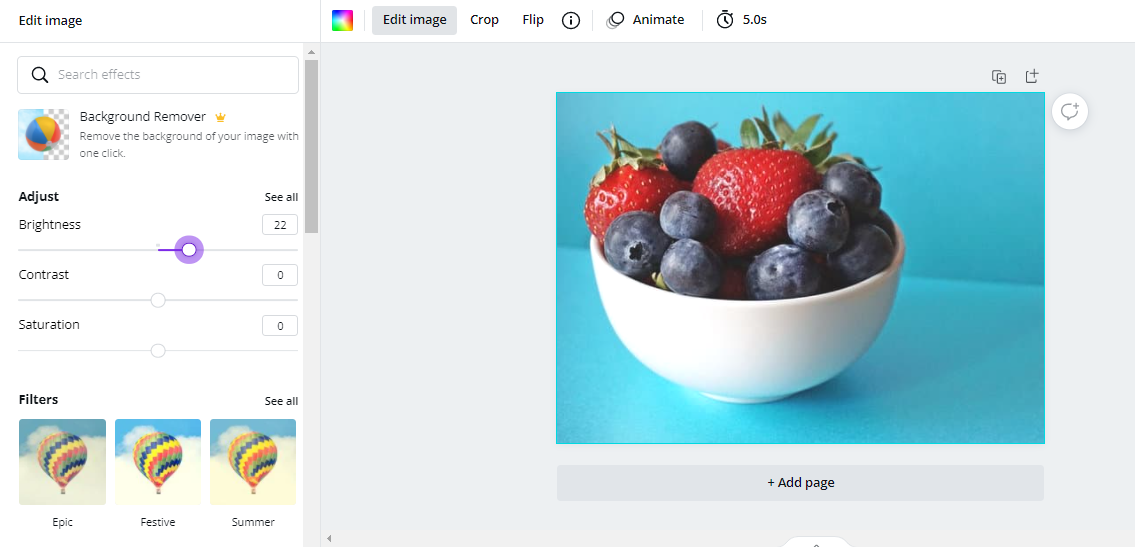This screenshot has height=547, width=1135.
Task: Click the Animate circles icon
Action: tap(615, 20)
